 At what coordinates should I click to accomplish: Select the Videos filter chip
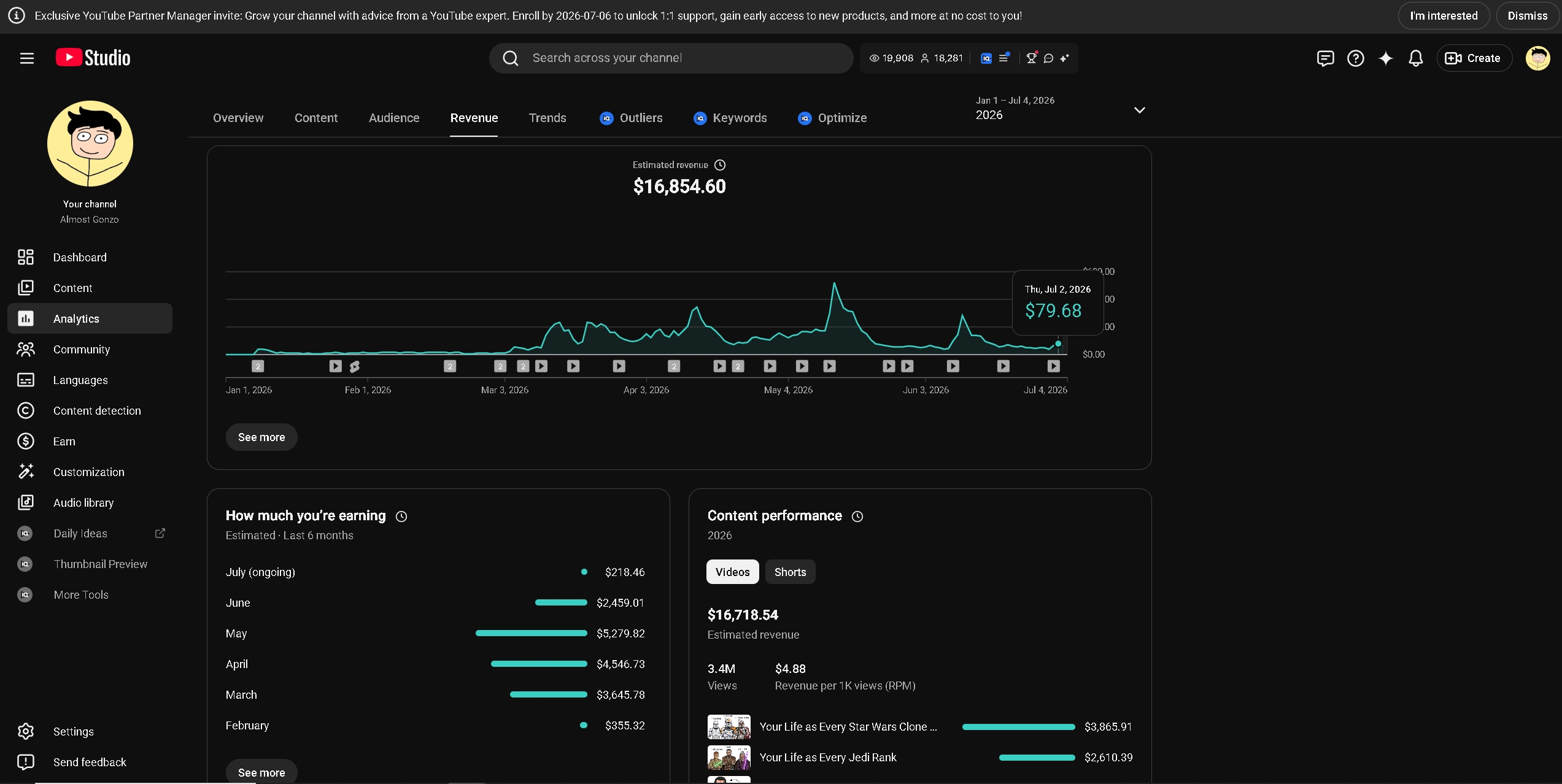[732, 572]
